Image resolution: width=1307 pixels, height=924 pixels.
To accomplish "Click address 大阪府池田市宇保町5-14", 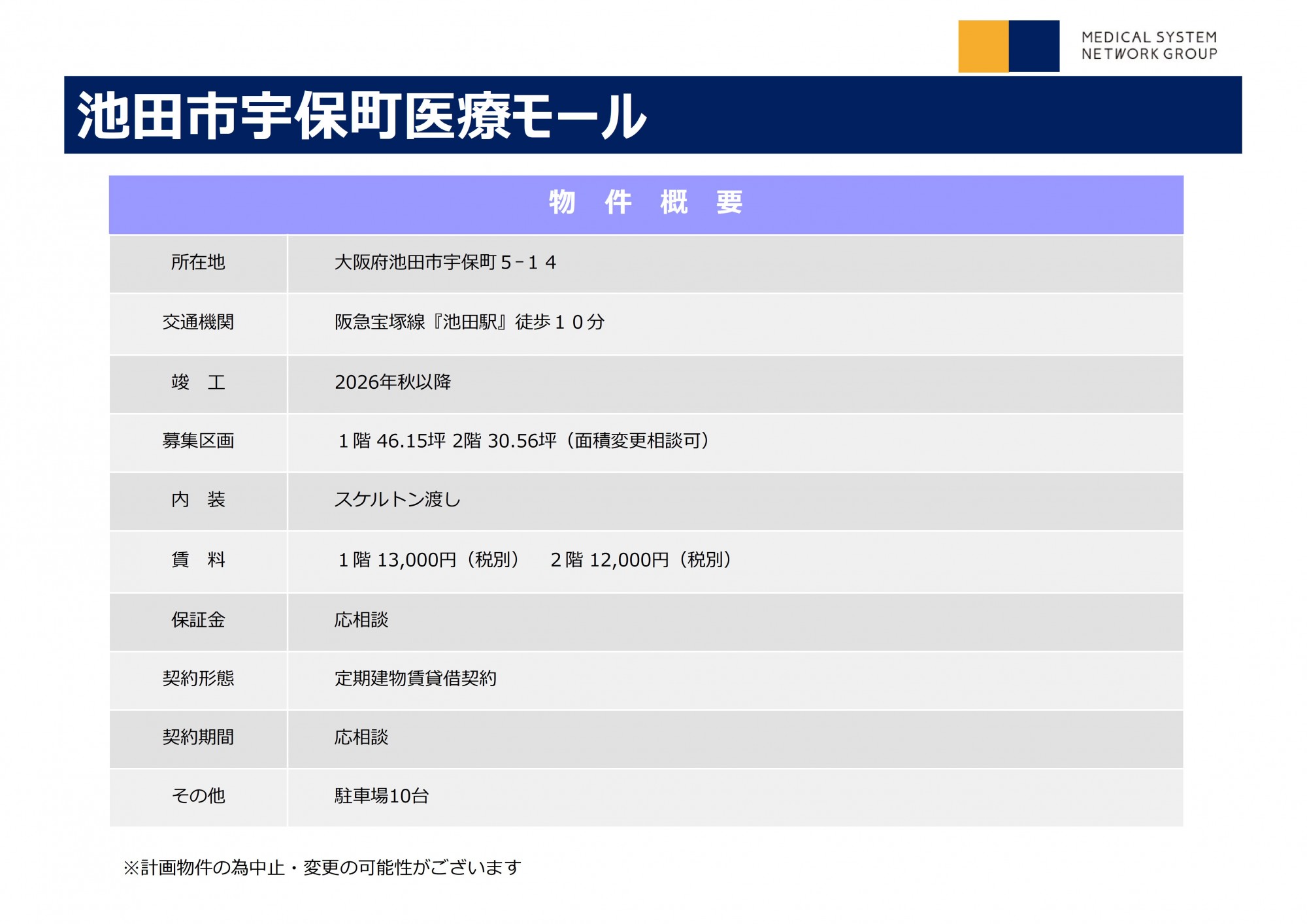I will (x=445, y=263).
